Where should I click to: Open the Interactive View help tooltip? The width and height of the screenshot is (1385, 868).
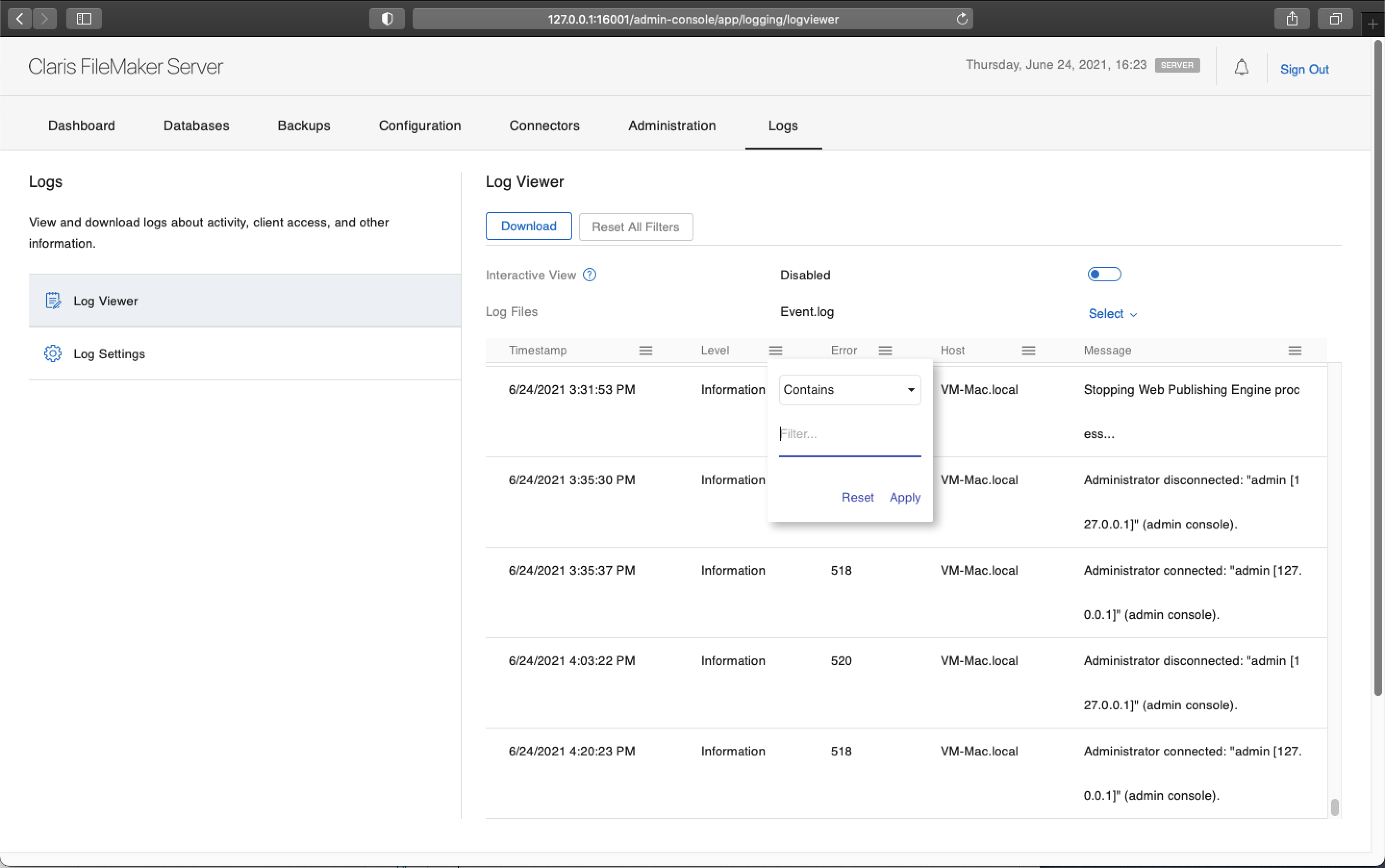[590, 275]
